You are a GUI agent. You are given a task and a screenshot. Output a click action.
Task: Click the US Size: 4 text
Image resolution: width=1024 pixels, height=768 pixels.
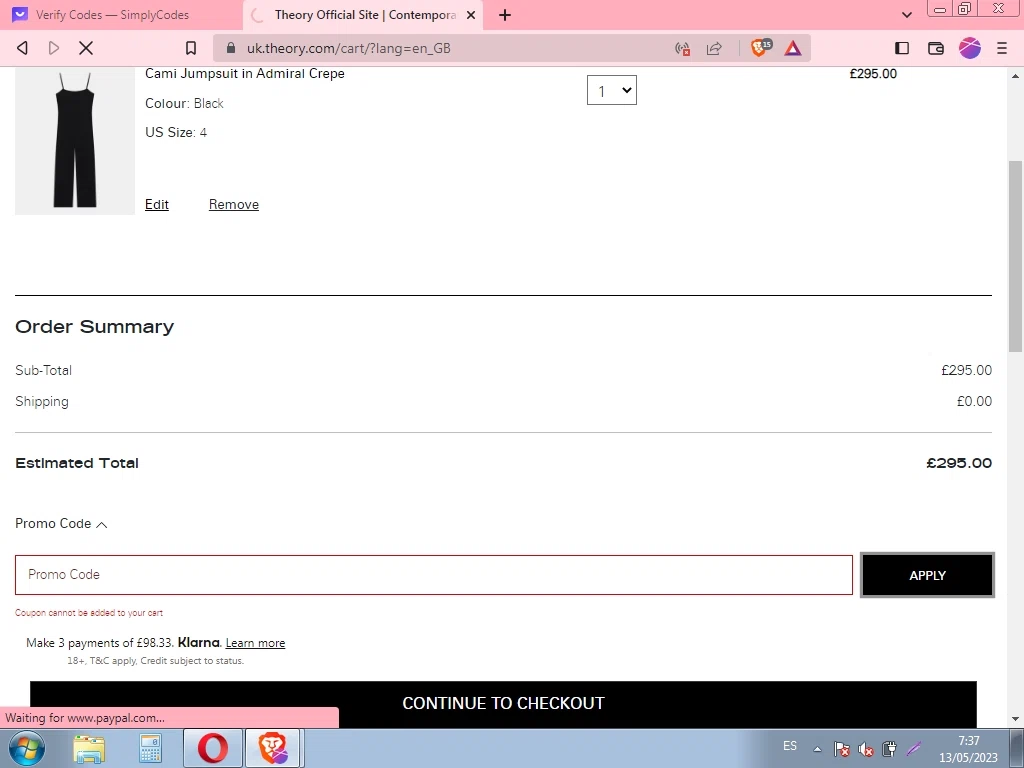pyautogui.click(x=176, y=133)
